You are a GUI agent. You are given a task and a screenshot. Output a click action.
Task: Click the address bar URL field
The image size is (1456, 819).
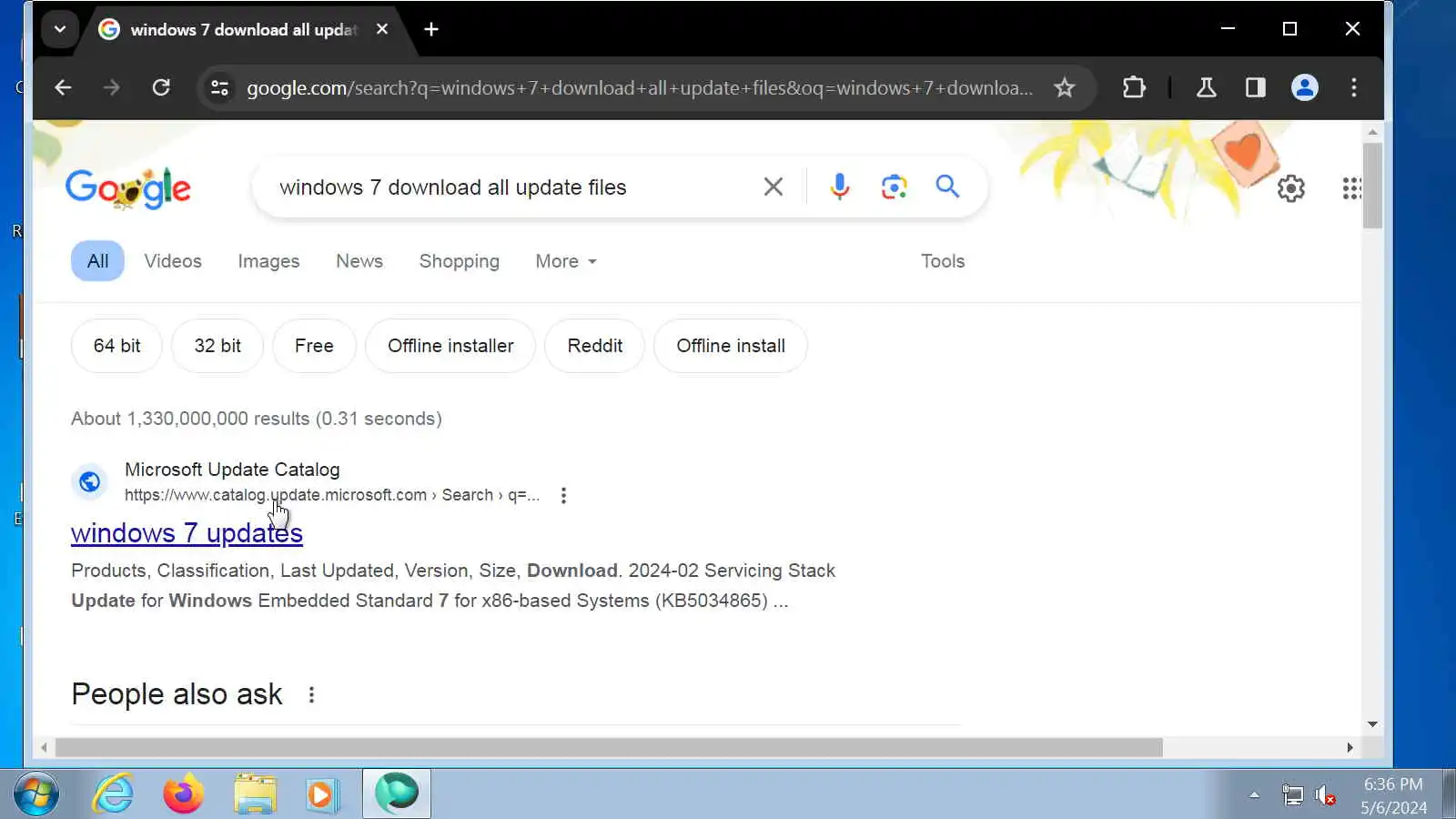640,87
